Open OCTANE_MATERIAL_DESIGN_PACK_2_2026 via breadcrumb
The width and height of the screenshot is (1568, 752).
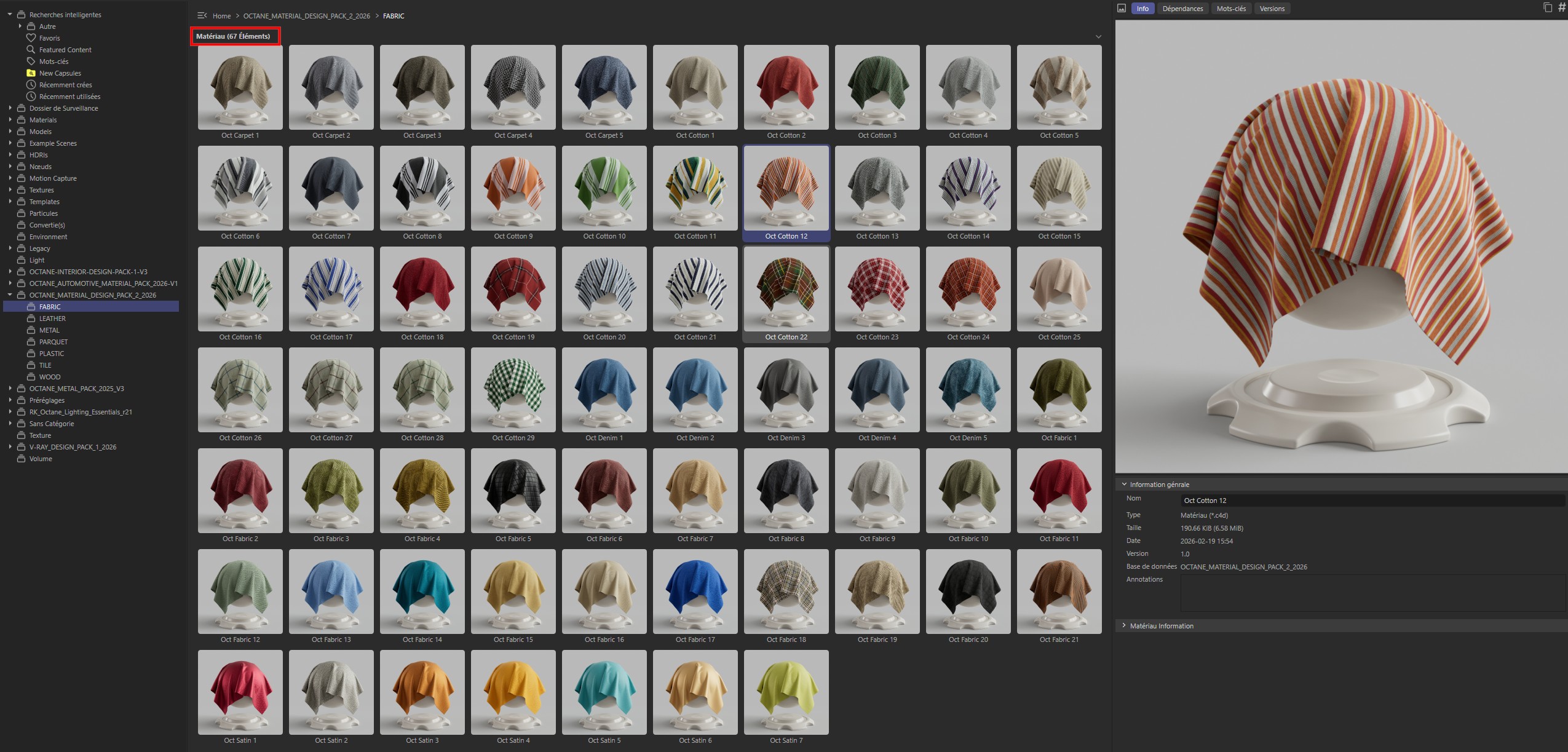(306, 15)
